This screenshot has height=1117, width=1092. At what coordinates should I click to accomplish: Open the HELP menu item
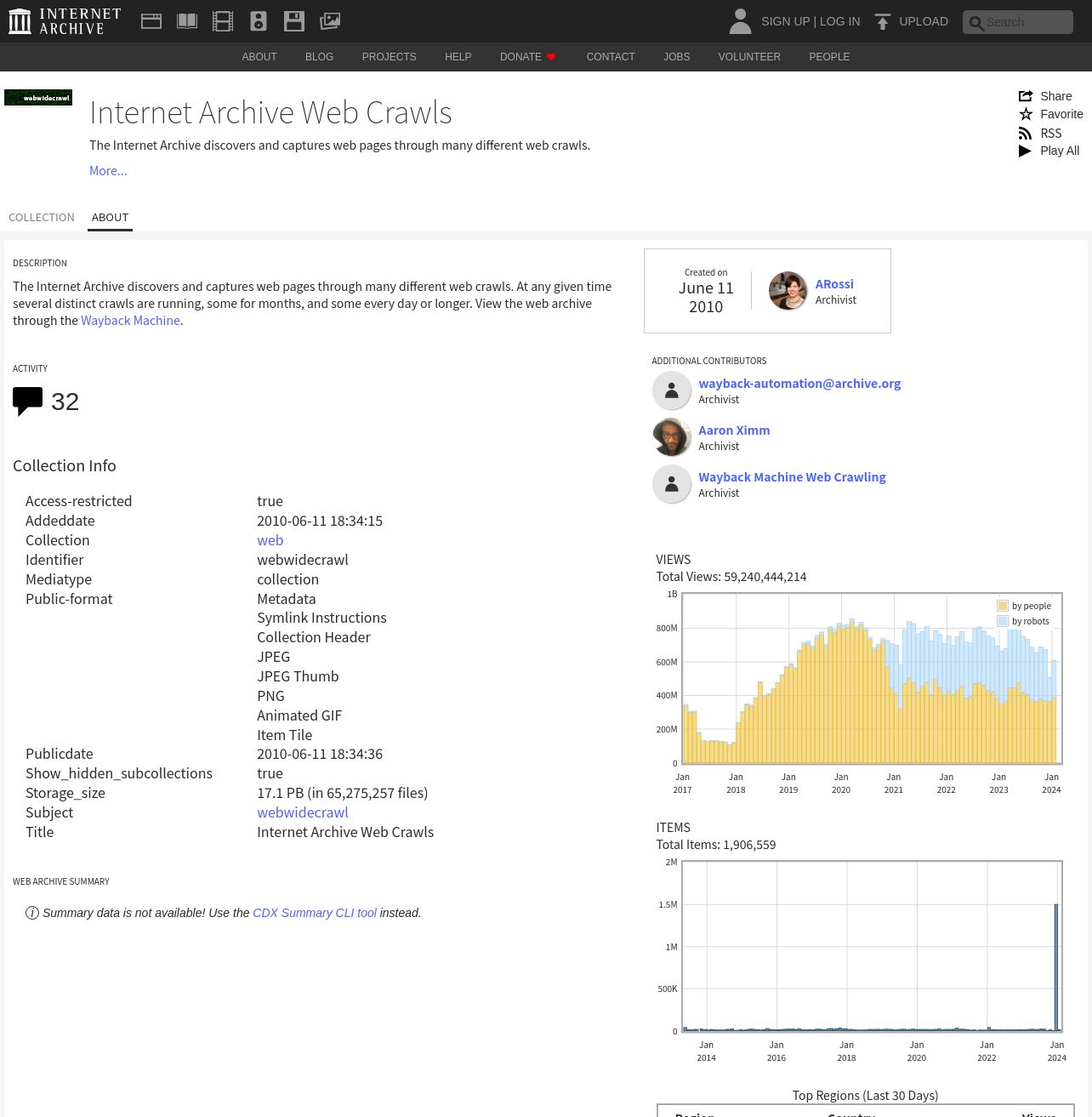458,57
